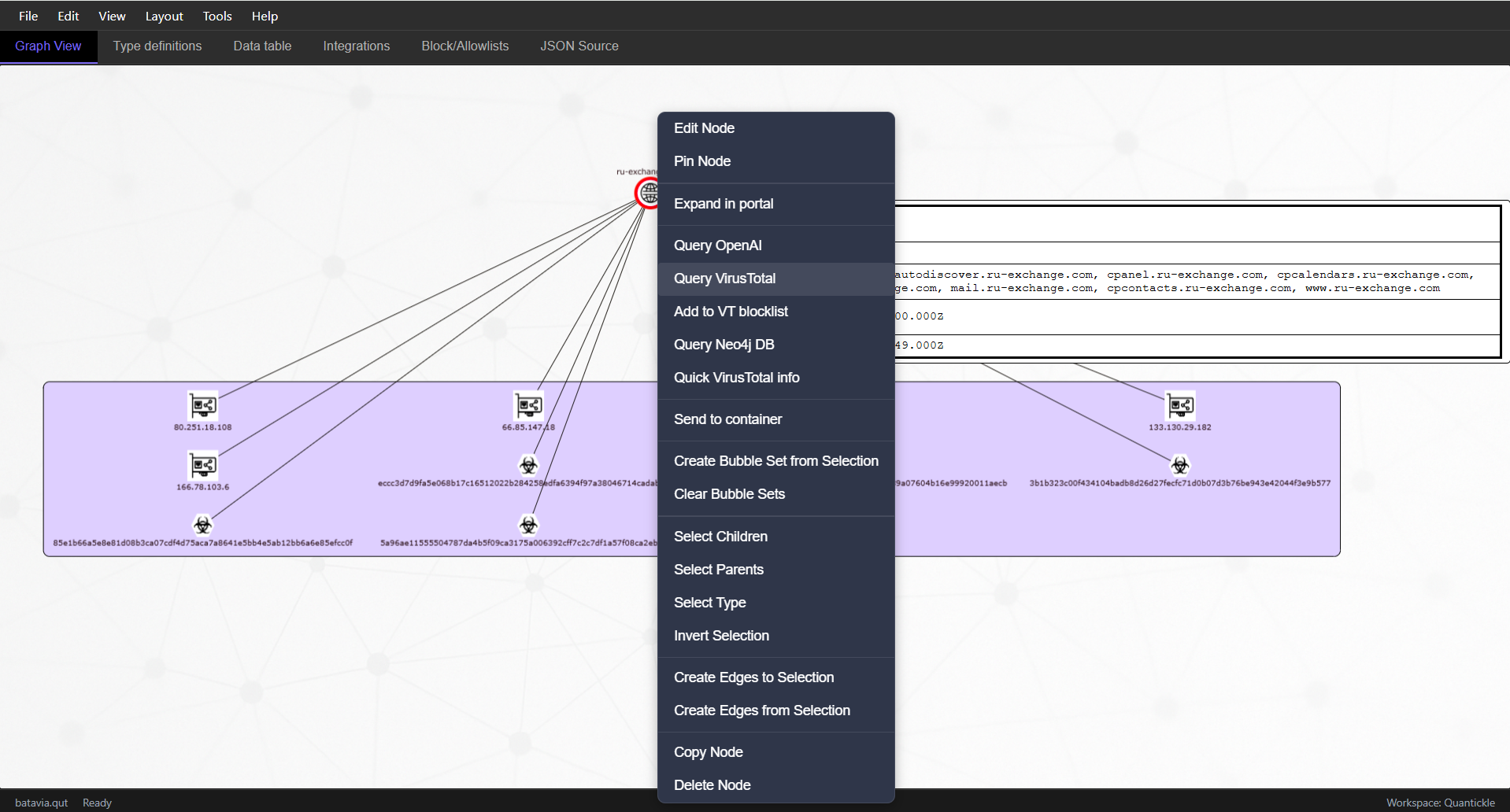Choose Pin Node in the context menu
Screen dimensions: 1510x812
pyautogui.click(x=776, y=161)
